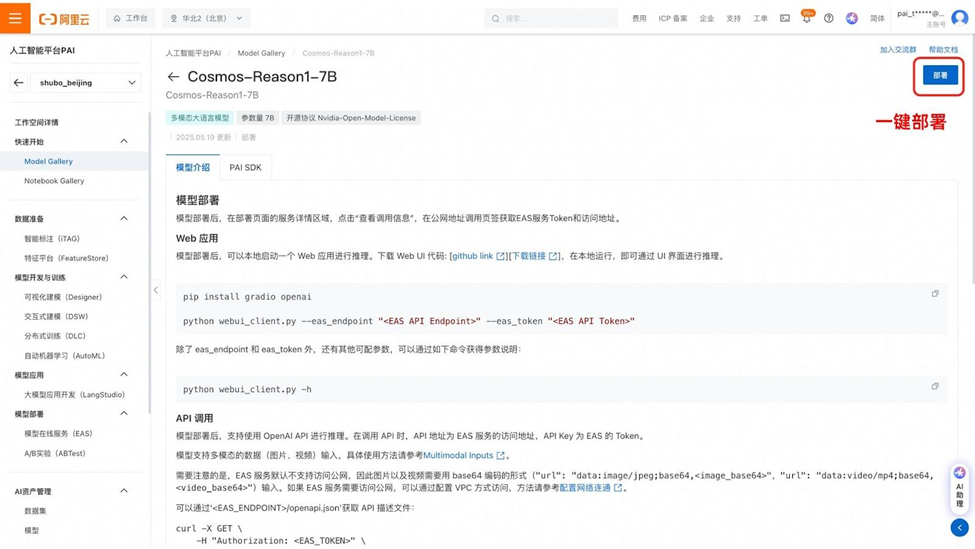Open the AI assistant floating button
975x549 pixels.
(959, 487)
